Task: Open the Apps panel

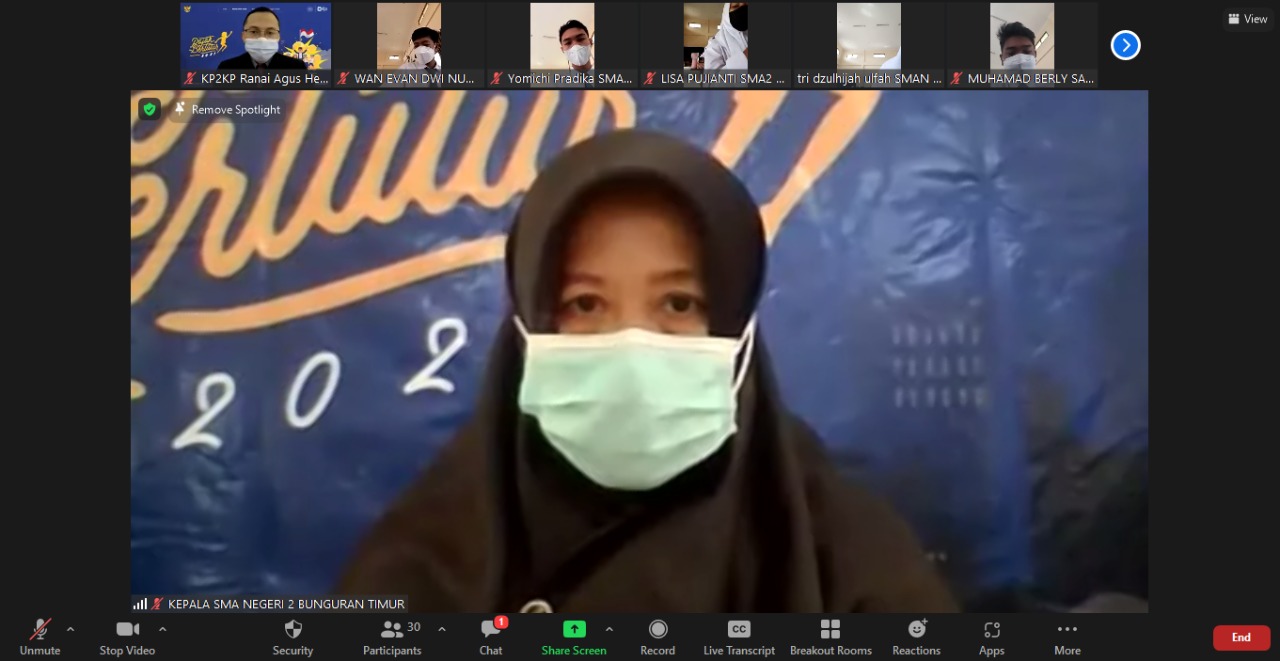Action: click(x=991, y=636)
